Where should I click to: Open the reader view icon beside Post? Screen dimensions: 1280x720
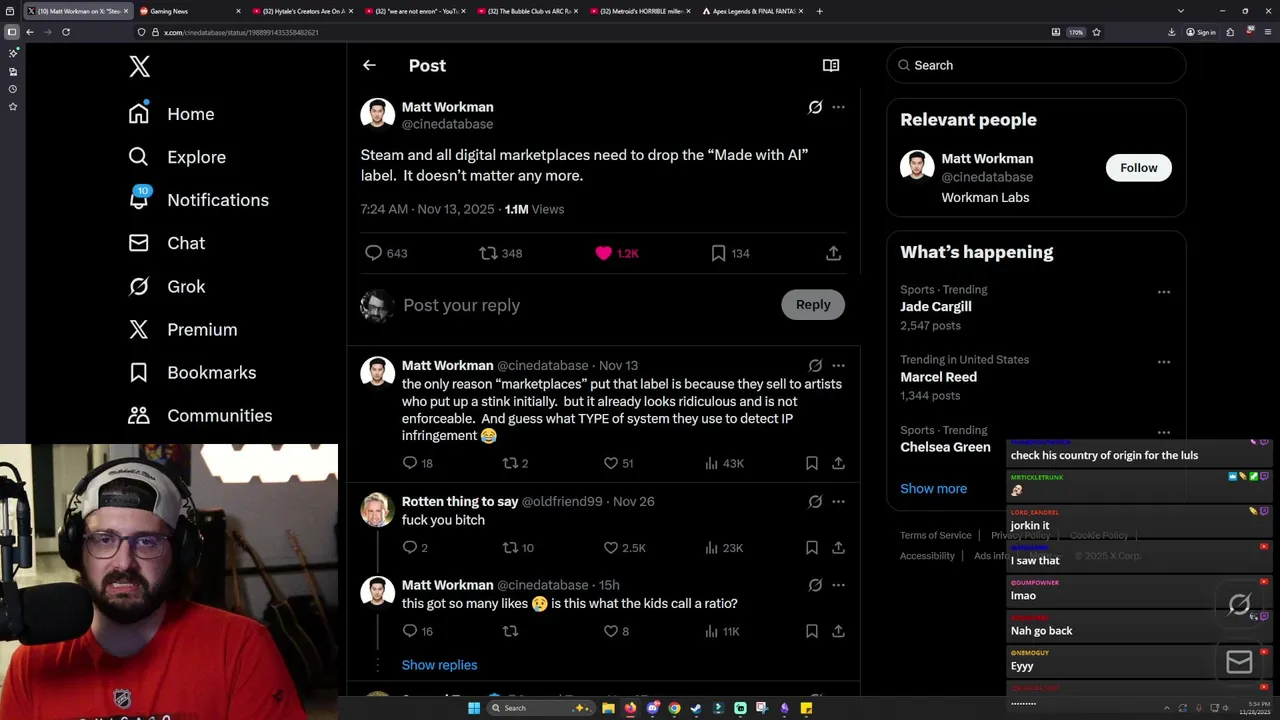[830, 65]
